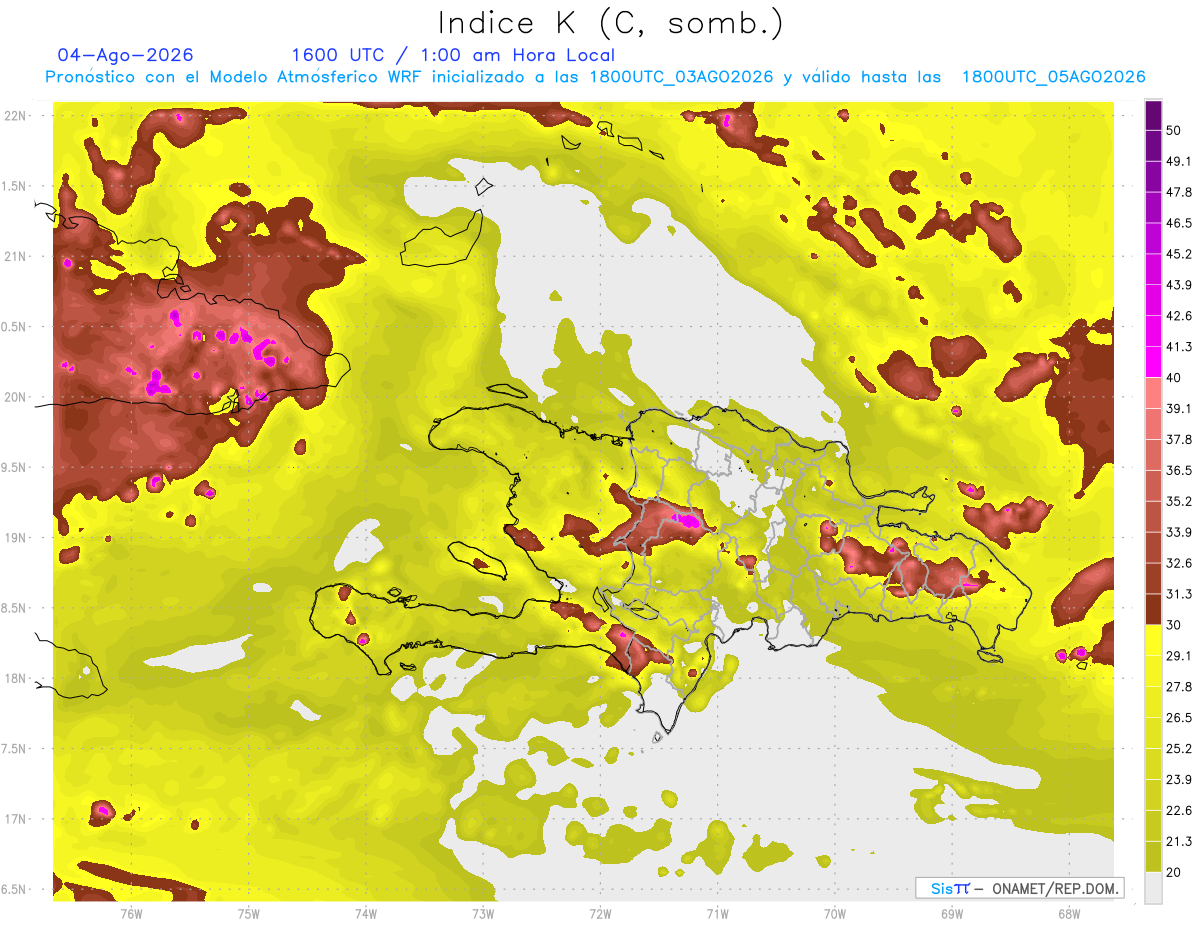Click the legend value "29.1"
1200x927 pixels.
pyautogui.click(x=1180, y=656)
